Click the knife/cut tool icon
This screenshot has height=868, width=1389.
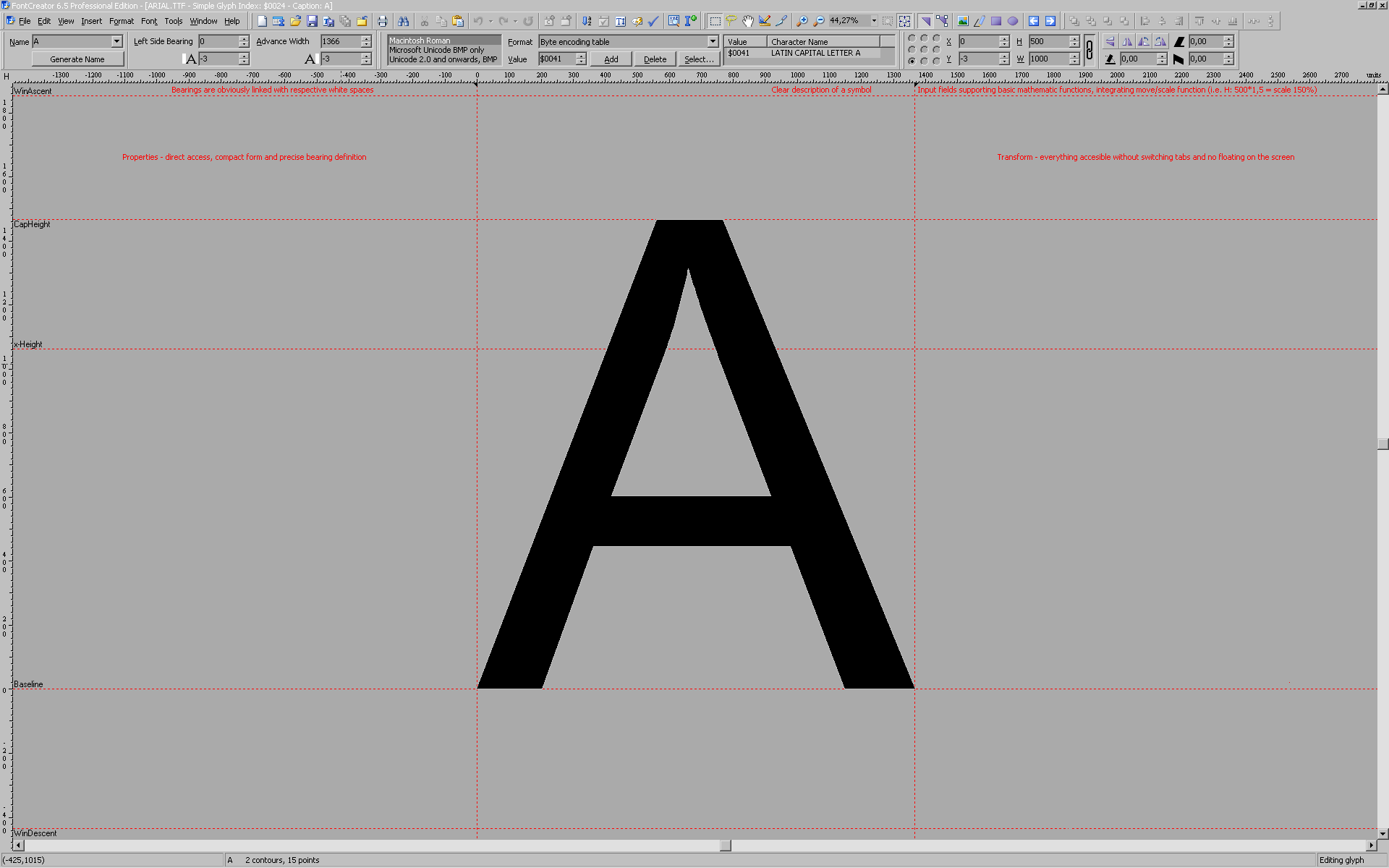pyautogui.click(x=784, y=21)
